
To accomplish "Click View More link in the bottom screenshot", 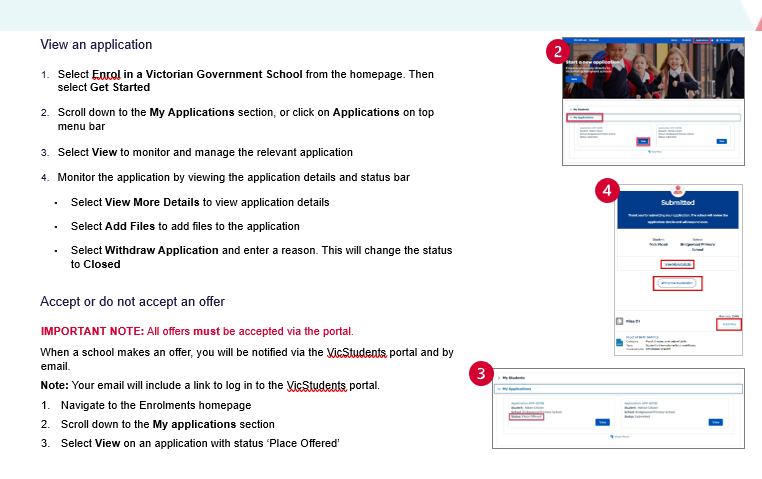I will tap(620, 437).
